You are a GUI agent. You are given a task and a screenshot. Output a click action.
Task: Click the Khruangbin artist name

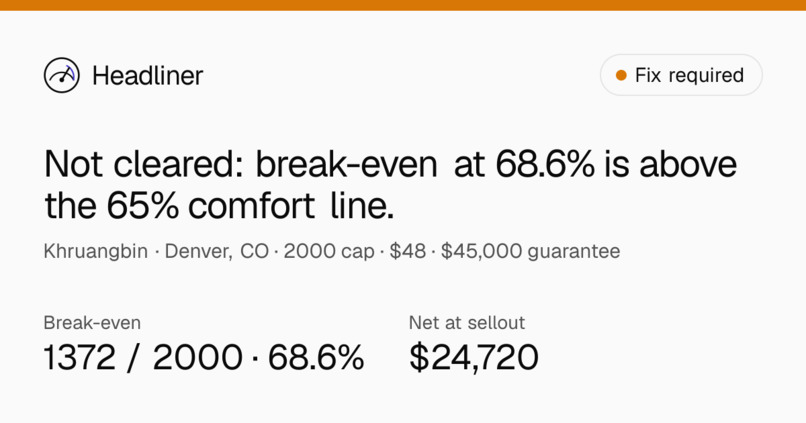tap(96, 251)
